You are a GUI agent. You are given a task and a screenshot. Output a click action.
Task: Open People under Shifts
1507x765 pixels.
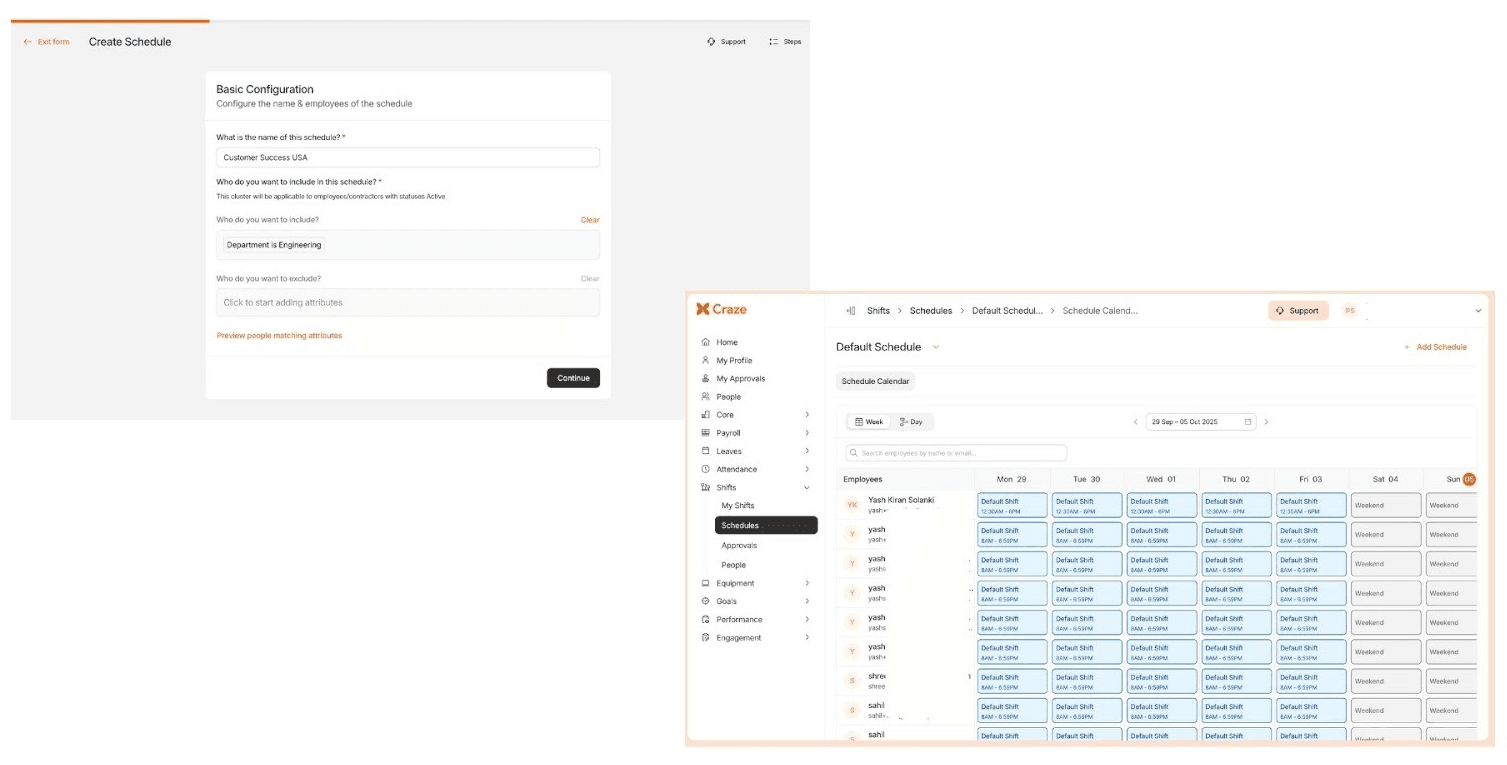coord(734,565)
